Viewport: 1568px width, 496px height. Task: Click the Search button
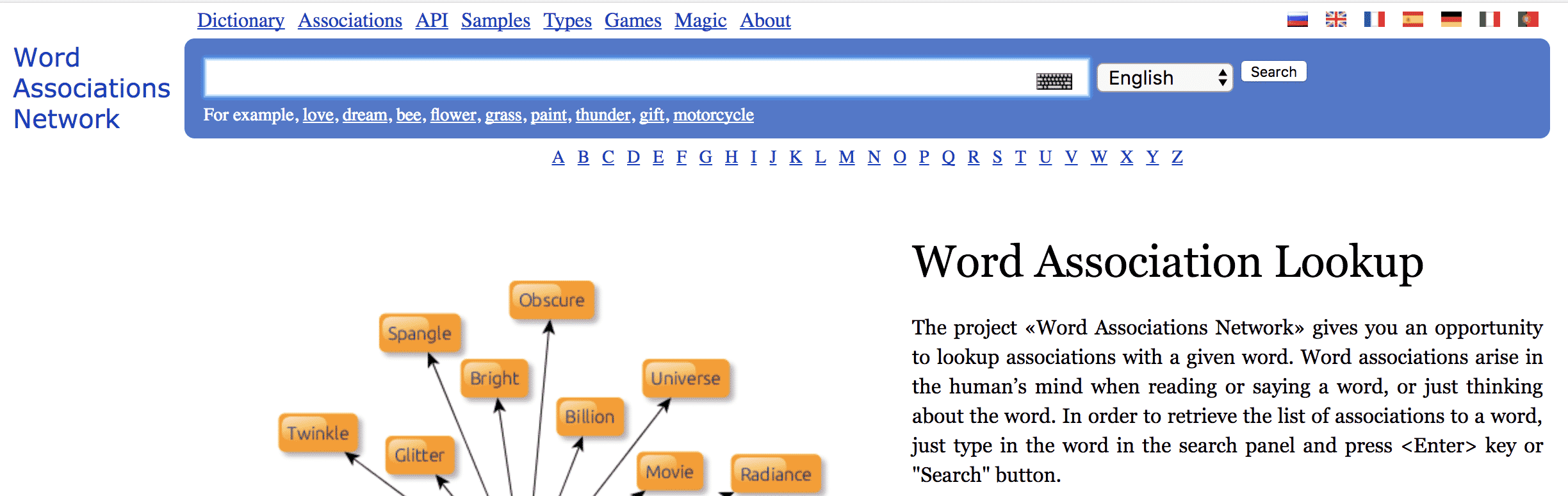tap(1273, 72)
